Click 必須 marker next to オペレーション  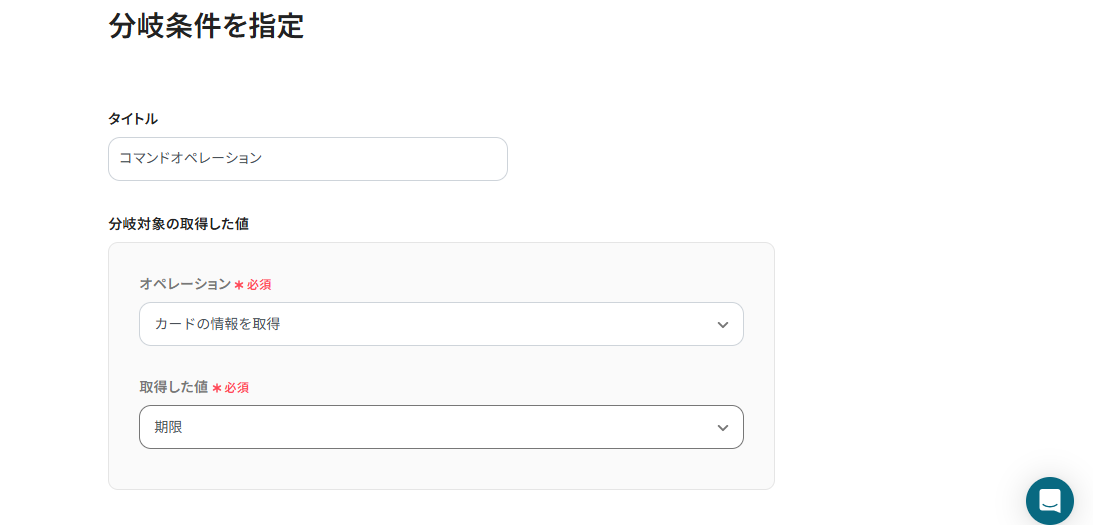point(259,285)
